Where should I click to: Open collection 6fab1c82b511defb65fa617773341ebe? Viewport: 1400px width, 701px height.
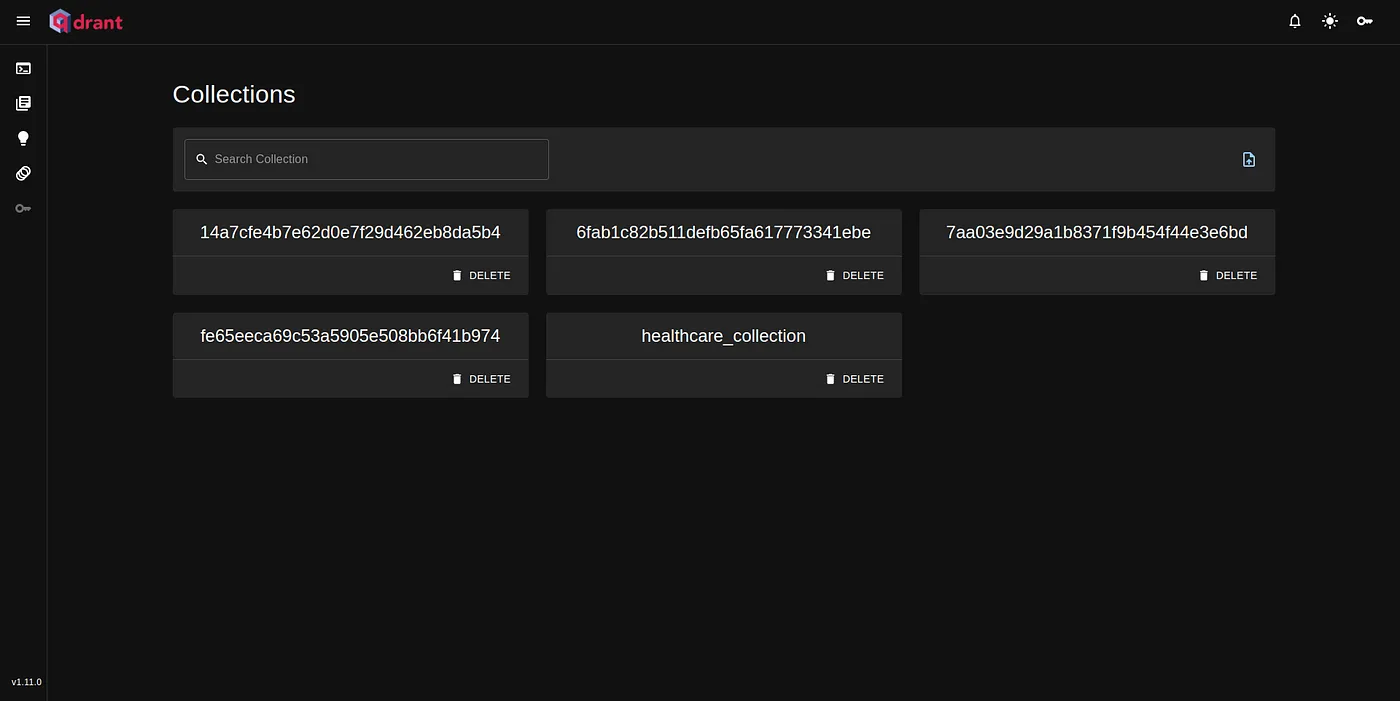723,233
